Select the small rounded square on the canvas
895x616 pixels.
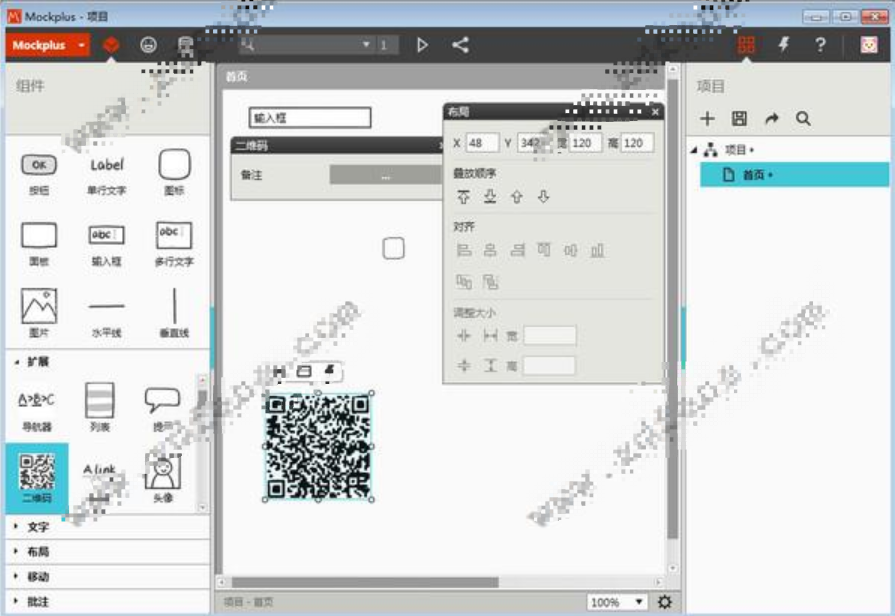(x=393, y=248)
